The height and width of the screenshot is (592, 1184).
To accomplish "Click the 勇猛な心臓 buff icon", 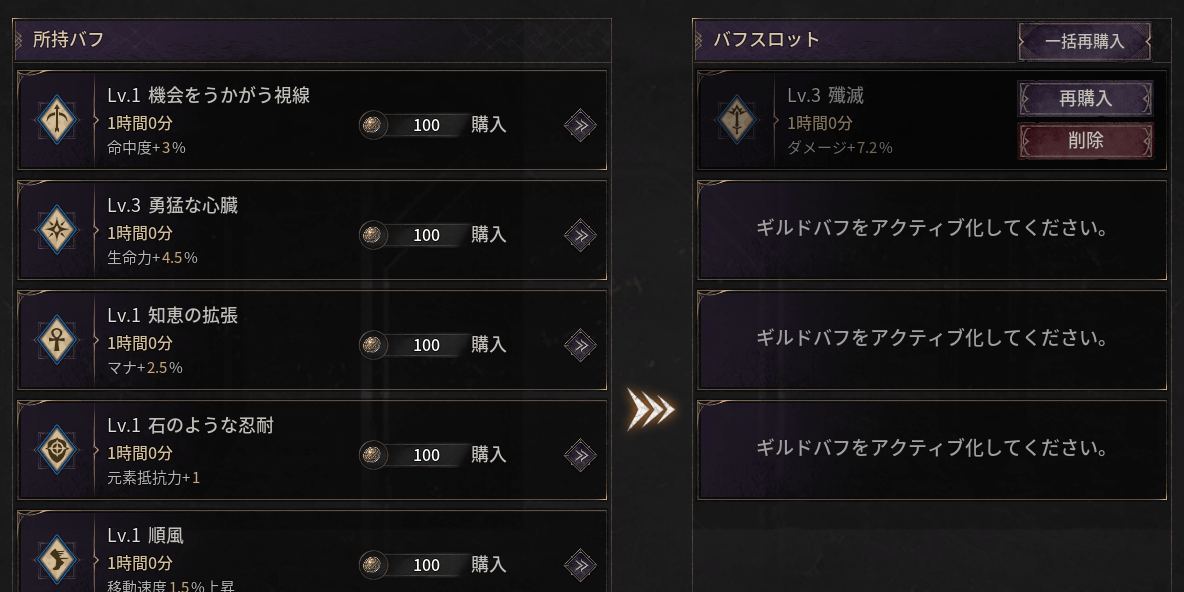I will click(58, 229).
